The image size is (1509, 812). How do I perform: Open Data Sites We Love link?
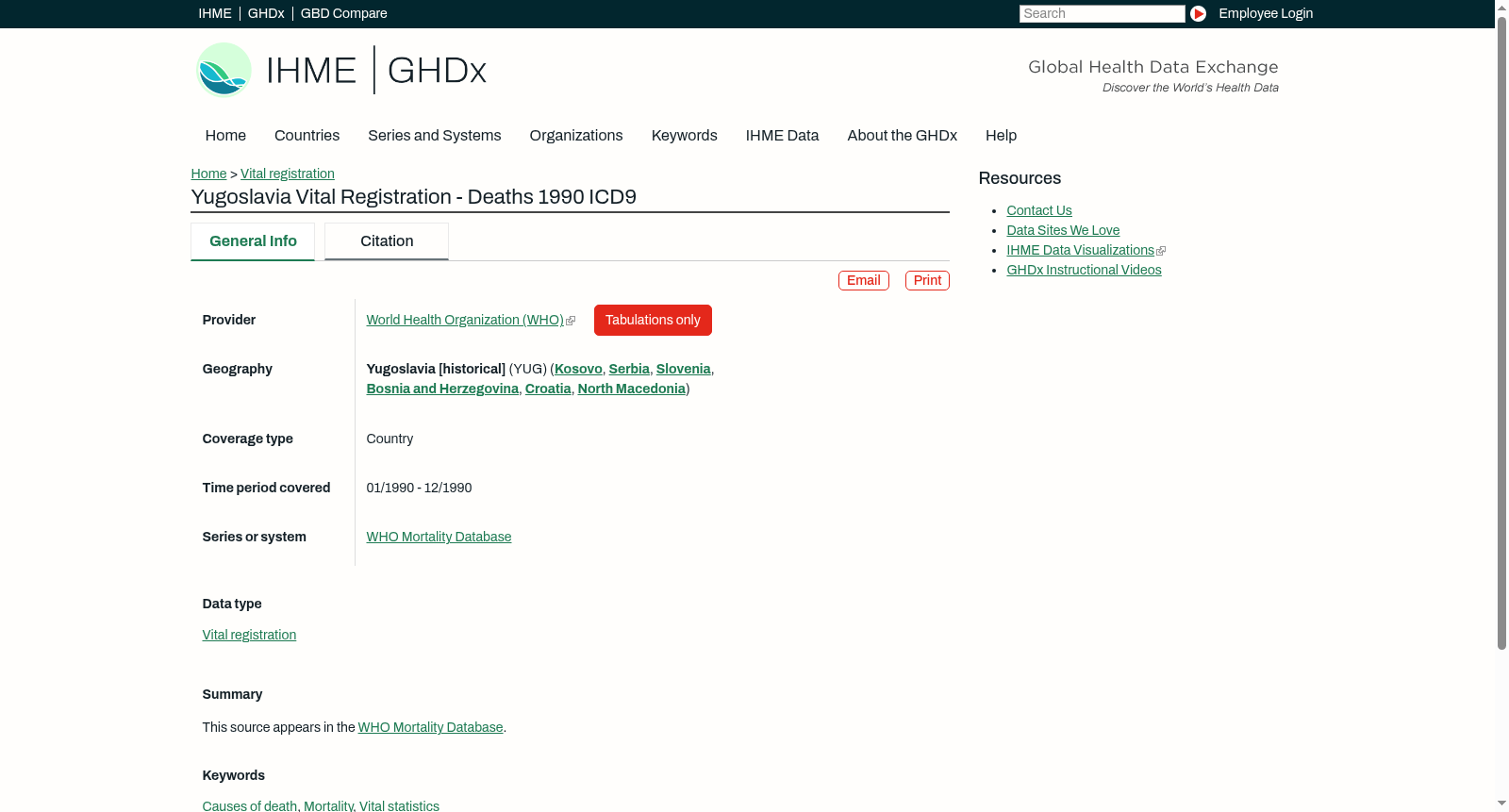(1063, 231)
